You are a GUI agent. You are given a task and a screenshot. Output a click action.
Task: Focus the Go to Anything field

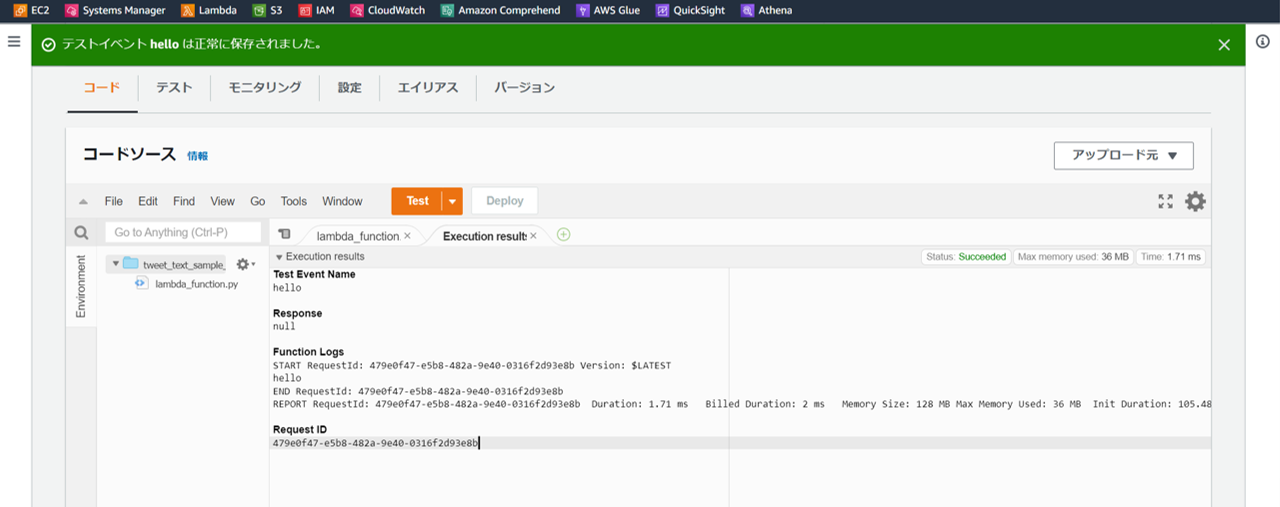[183, 232]
